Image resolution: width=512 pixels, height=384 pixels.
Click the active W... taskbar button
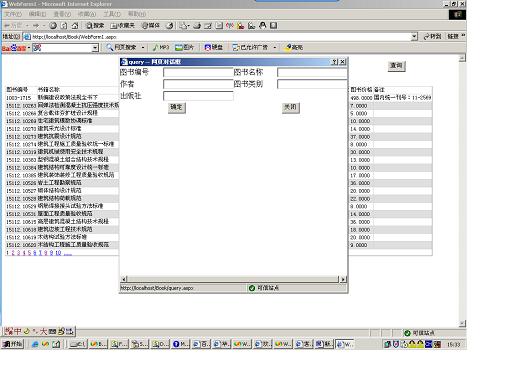click(x=344, y=344)
